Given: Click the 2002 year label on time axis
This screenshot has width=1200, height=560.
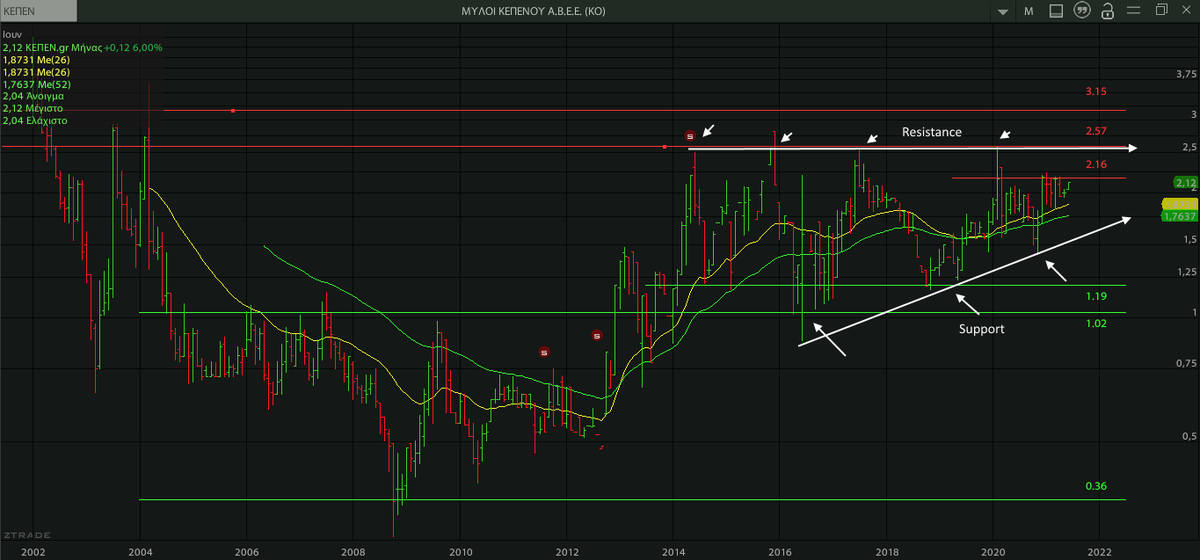Looking at the screenshot, I should [x=33, y=551].
